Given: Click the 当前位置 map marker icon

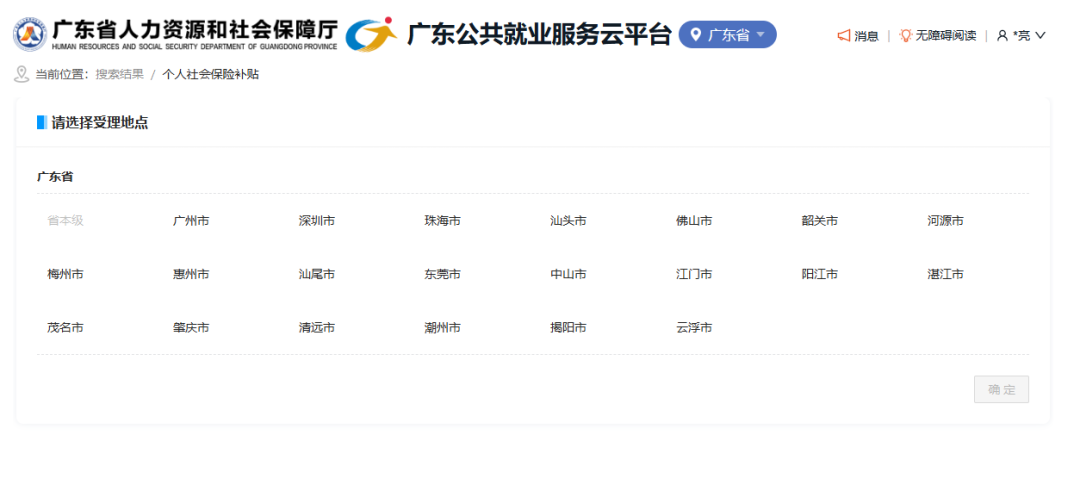Looking at the screenshot, I should point(21,74).
